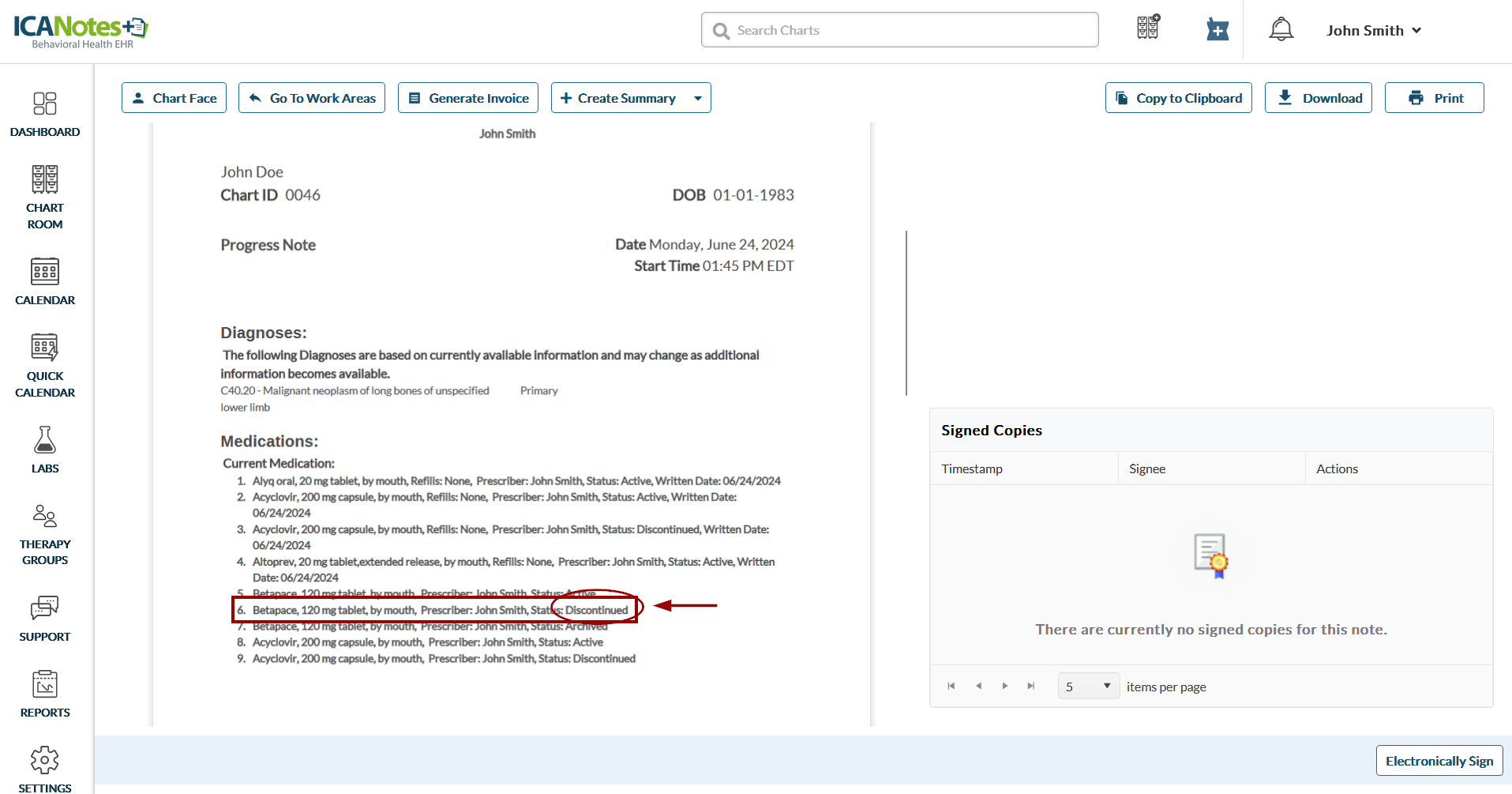Go to next page of signed copies
Viewport: 1512px width, 794px height.
pyautogui.click(x=1004, y=687)
